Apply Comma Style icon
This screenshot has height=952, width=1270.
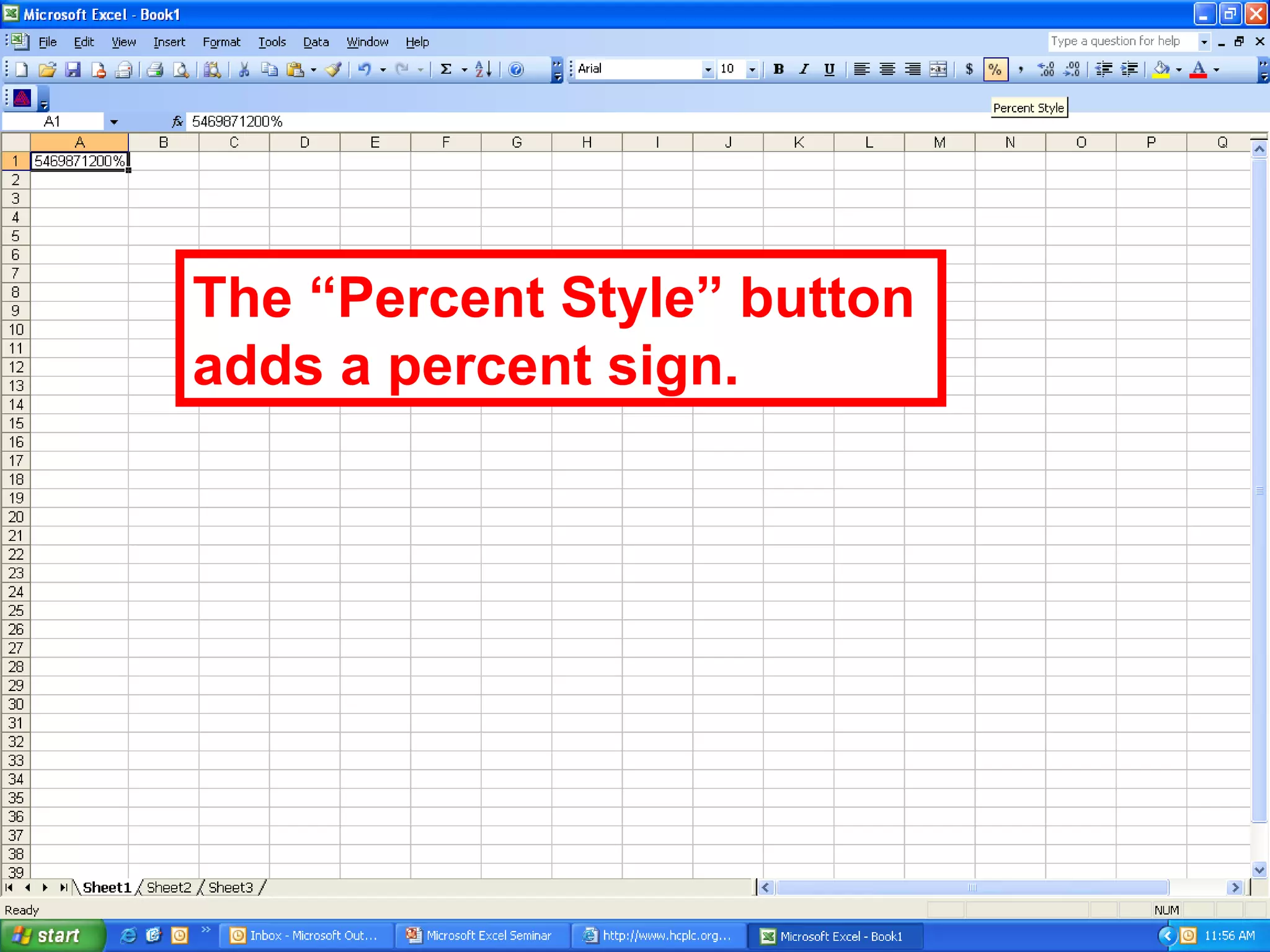coord(1021,69)
